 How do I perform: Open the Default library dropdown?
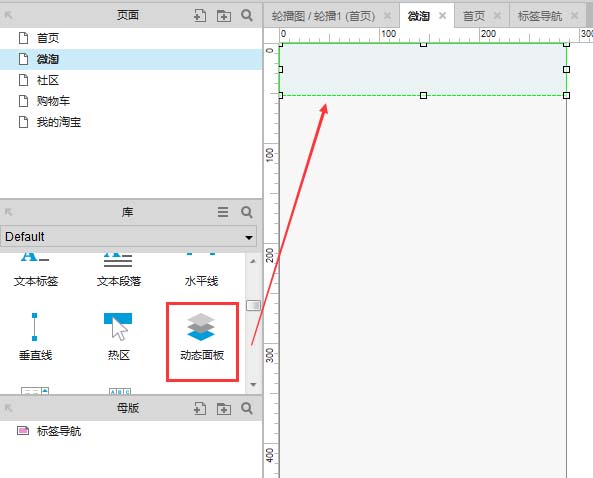coord(129,236)
